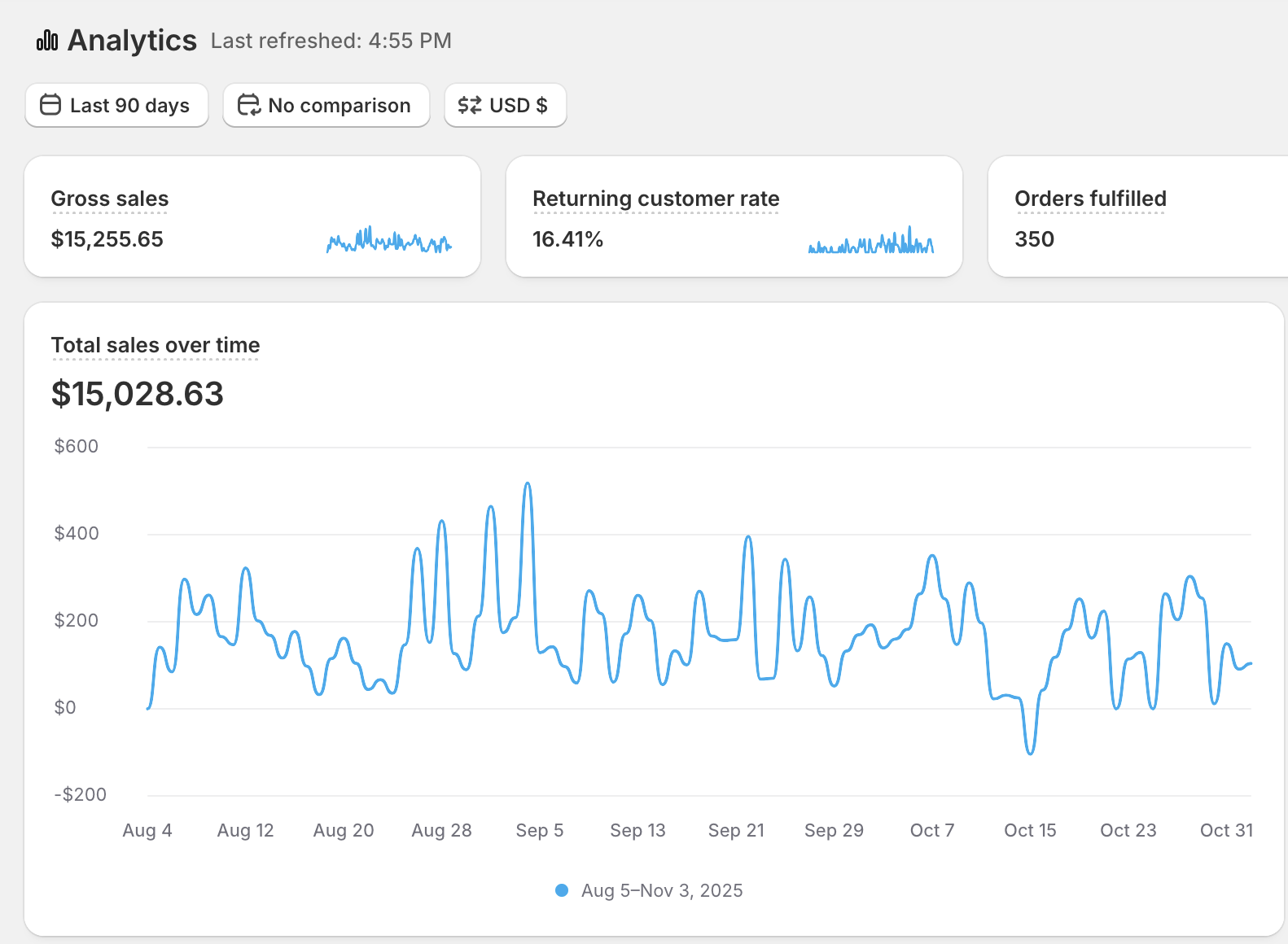Click the comparison calendar icon
This screenshot has height=944, width=1288.
[x=248, y=105]
